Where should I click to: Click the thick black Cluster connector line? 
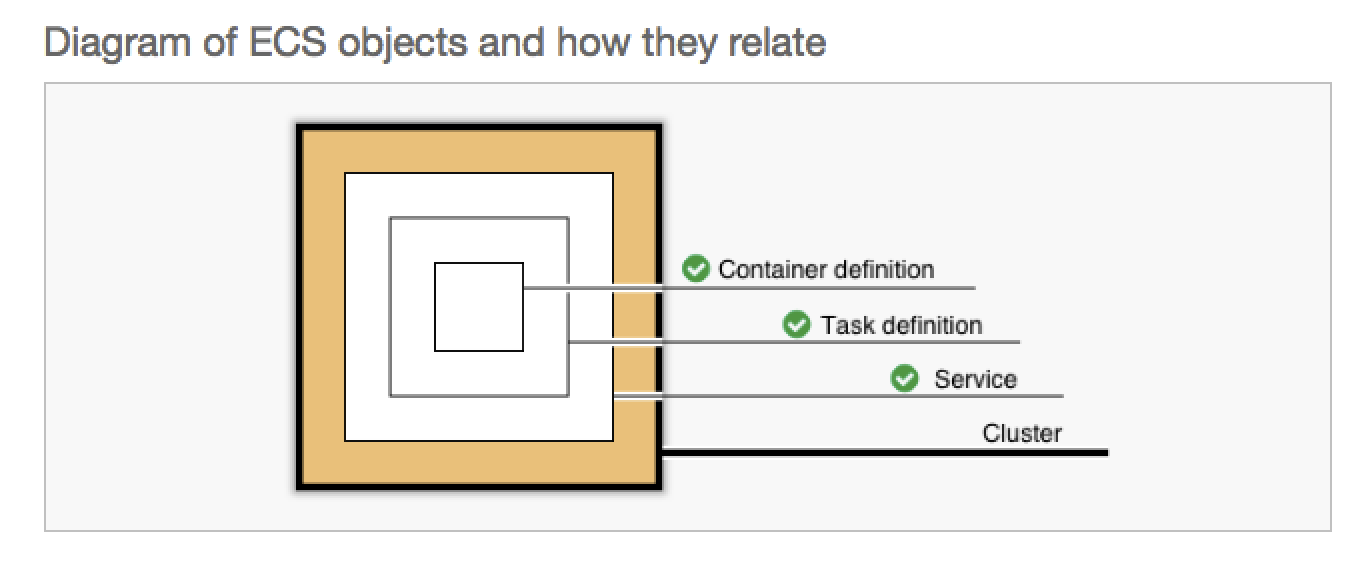[x=885, y=453]
